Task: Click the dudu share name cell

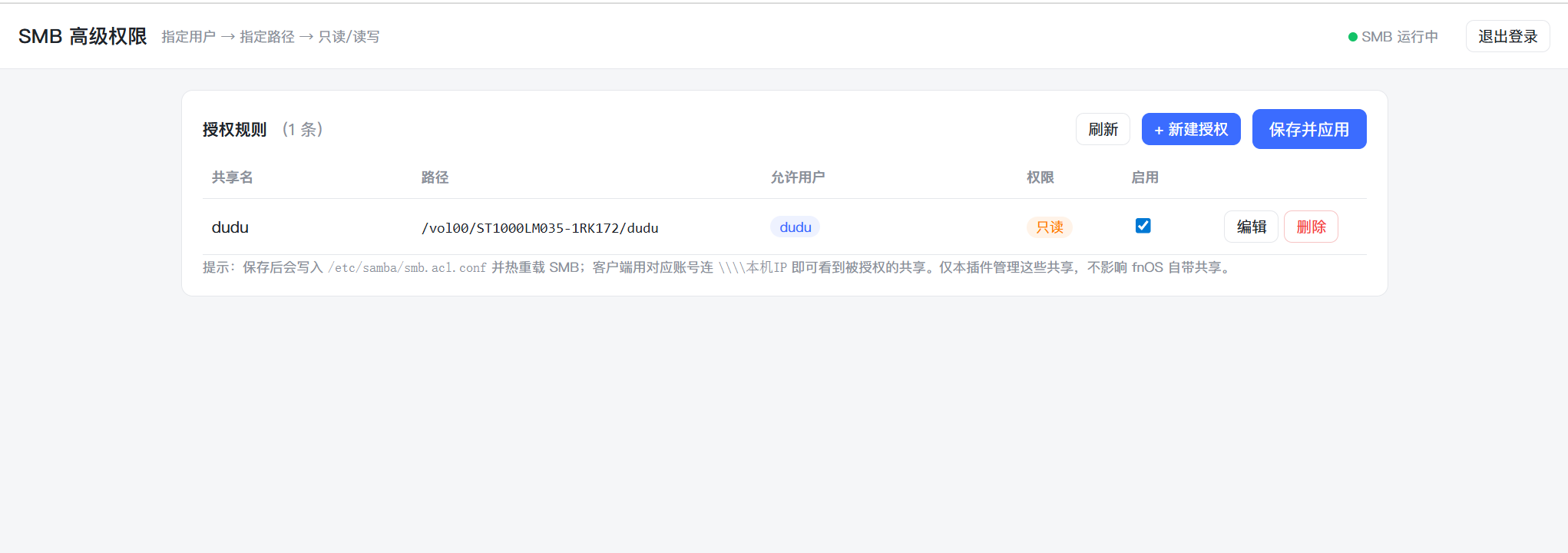Action: [x=230, y=227]
